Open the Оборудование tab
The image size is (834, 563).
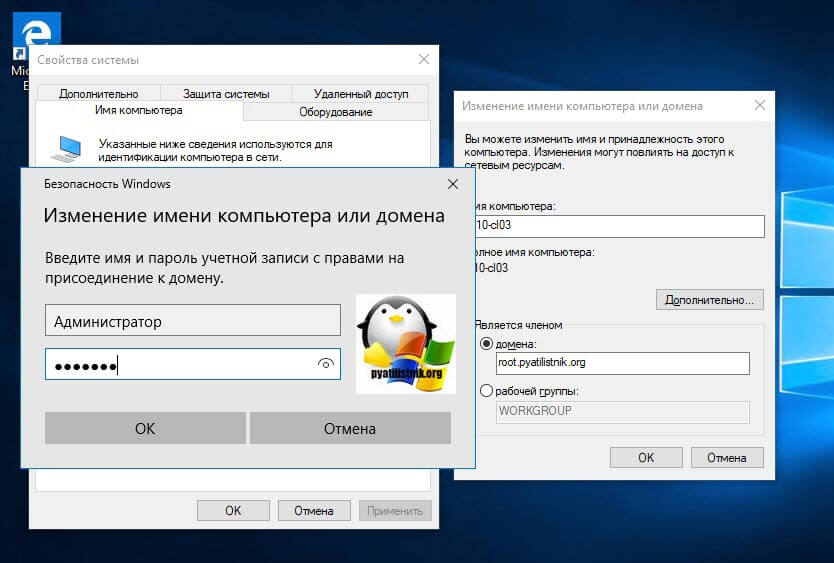pos(335,112)
